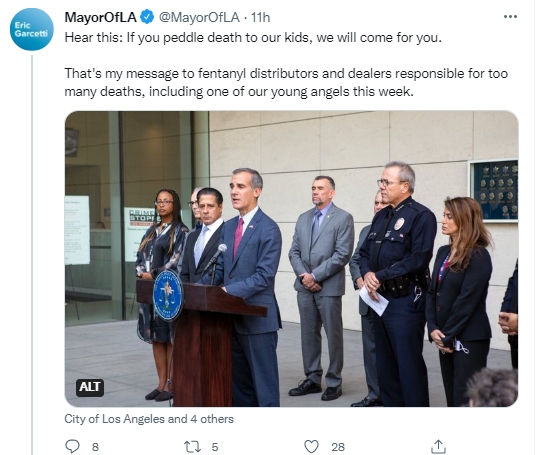This screenshot has height=455, width=537.
Task: Click the retweet count 5
Action: [x=215, y=447]
